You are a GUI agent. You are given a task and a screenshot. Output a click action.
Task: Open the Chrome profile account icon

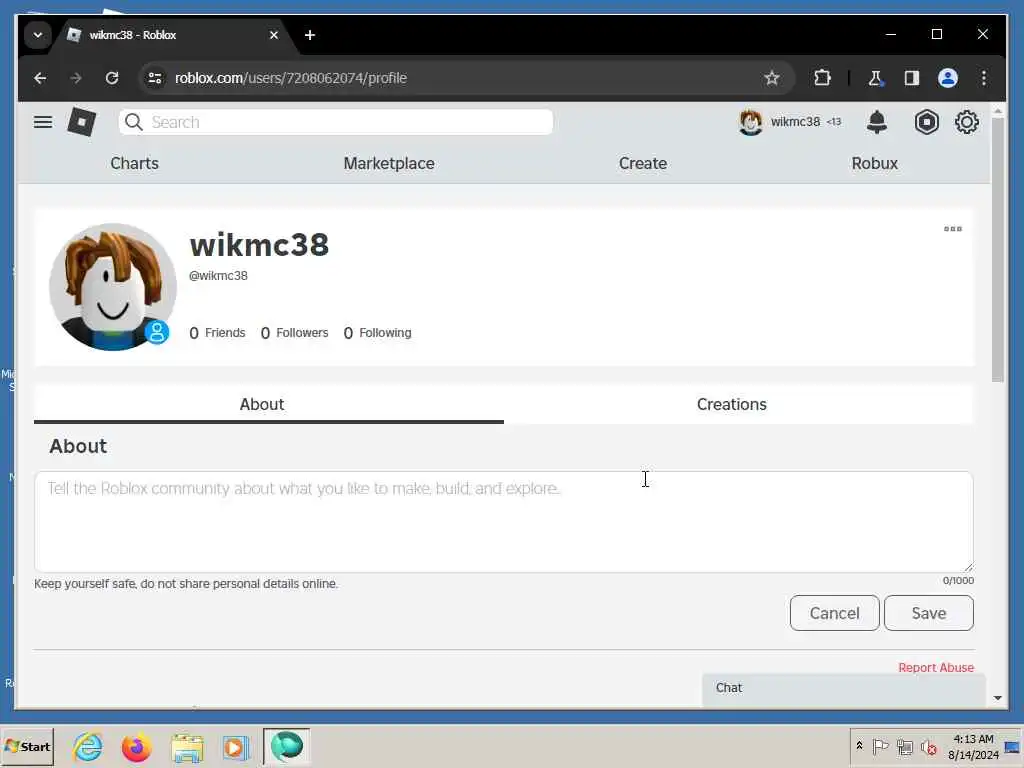[x=948, y=78]
